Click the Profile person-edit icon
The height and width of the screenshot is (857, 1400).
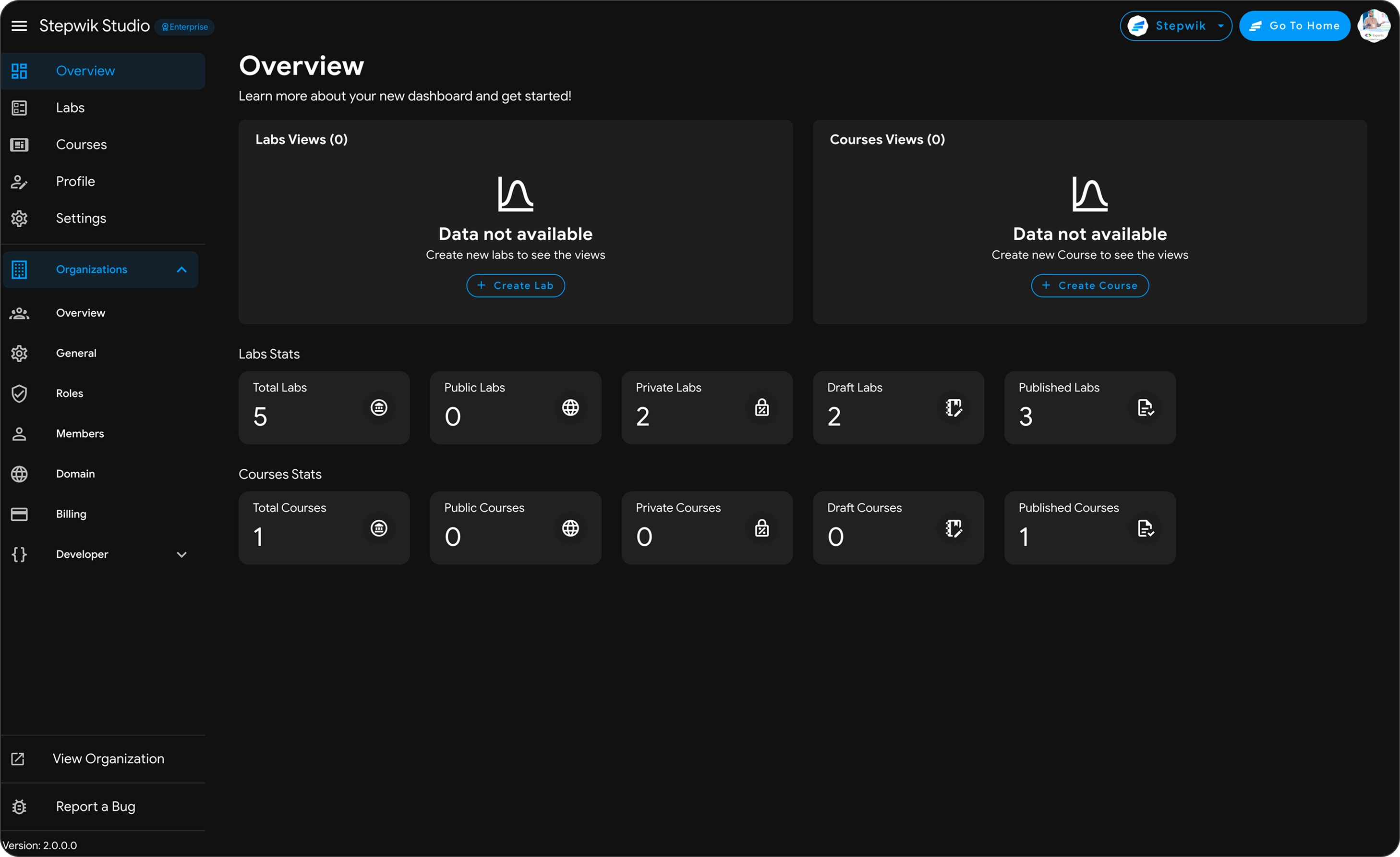(x=19, y=182)
